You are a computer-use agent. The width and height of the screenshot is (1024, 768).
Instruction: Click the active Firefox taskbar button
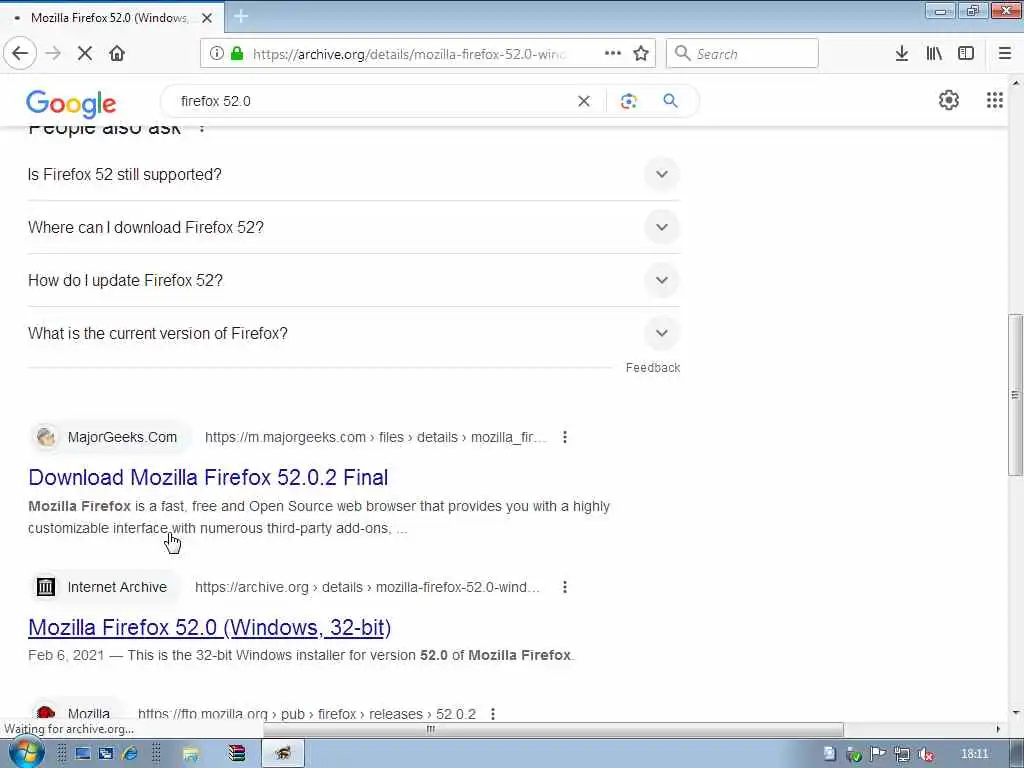[283, 754]
